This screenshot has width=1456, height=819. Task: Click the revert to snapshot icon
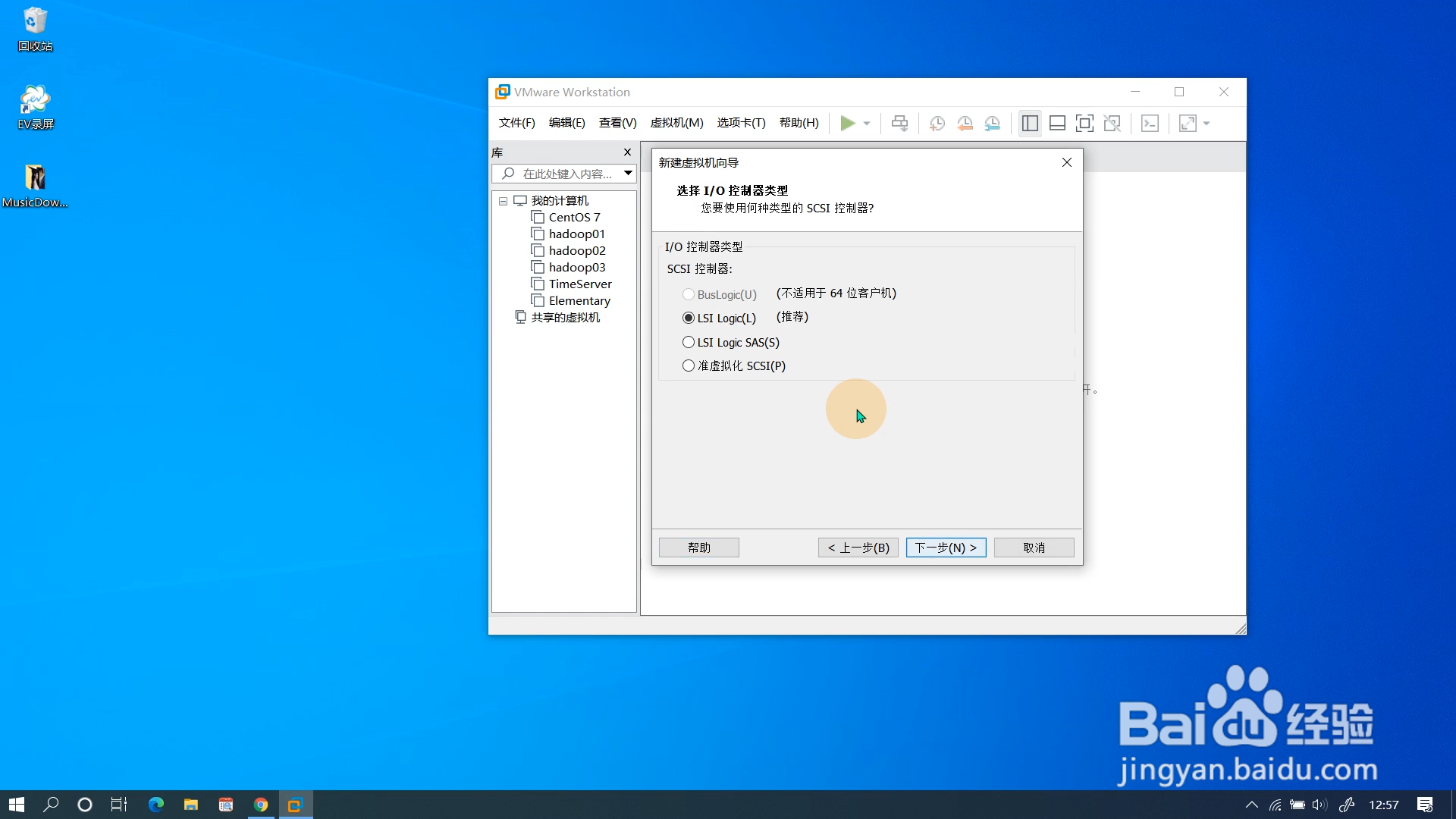pos(965,124)
